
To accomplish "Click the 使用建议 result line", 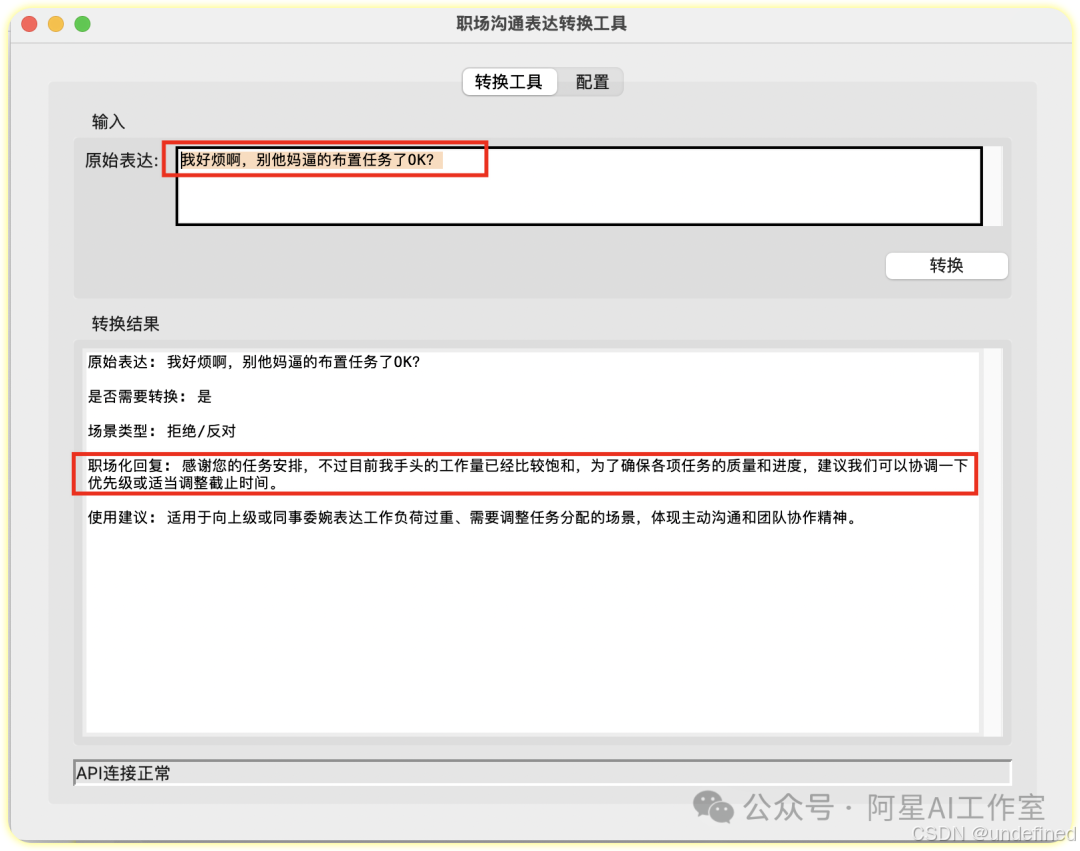I will click(x=472, y=518).
